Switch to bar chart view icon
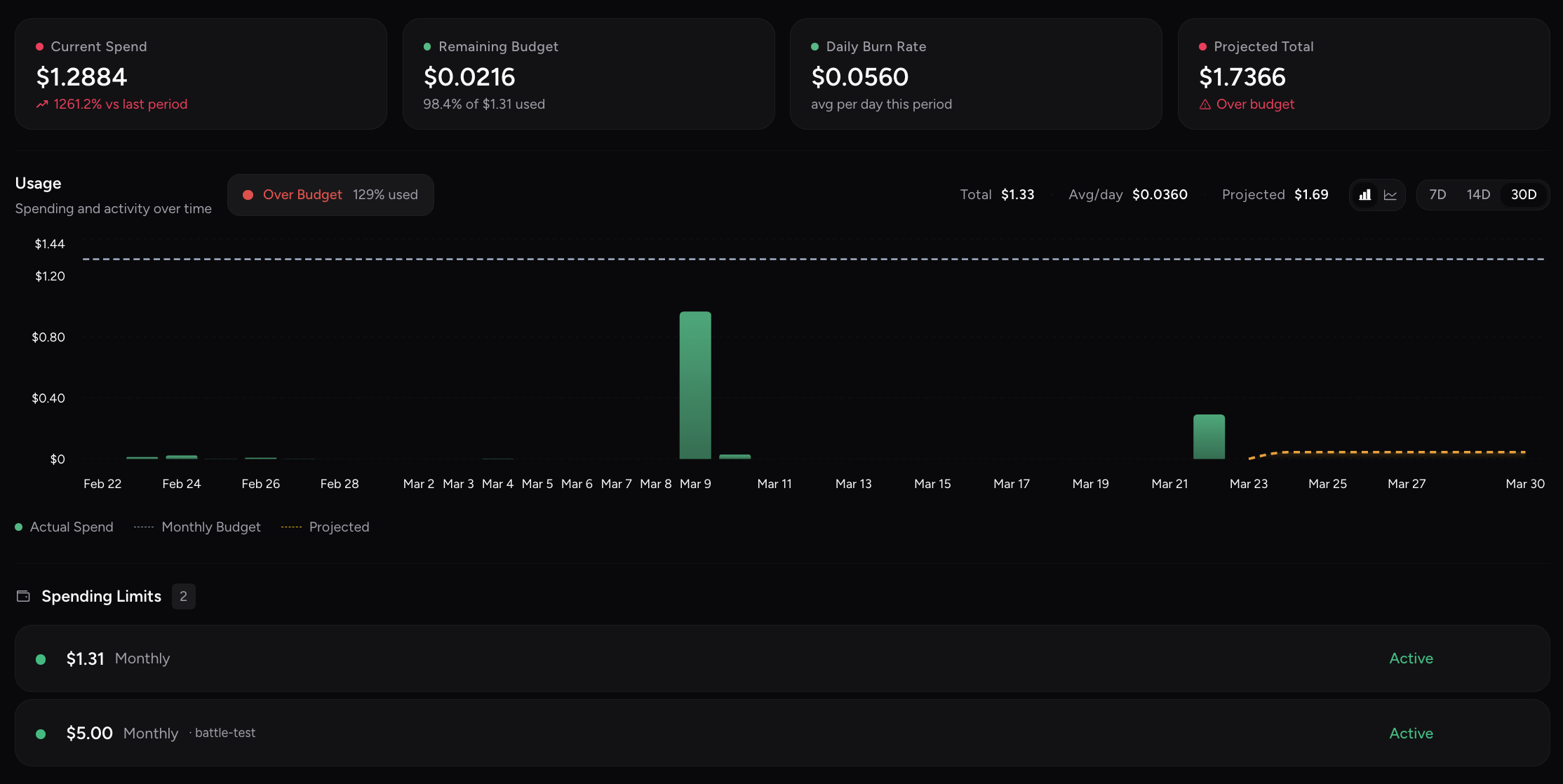 [1364, 195]
